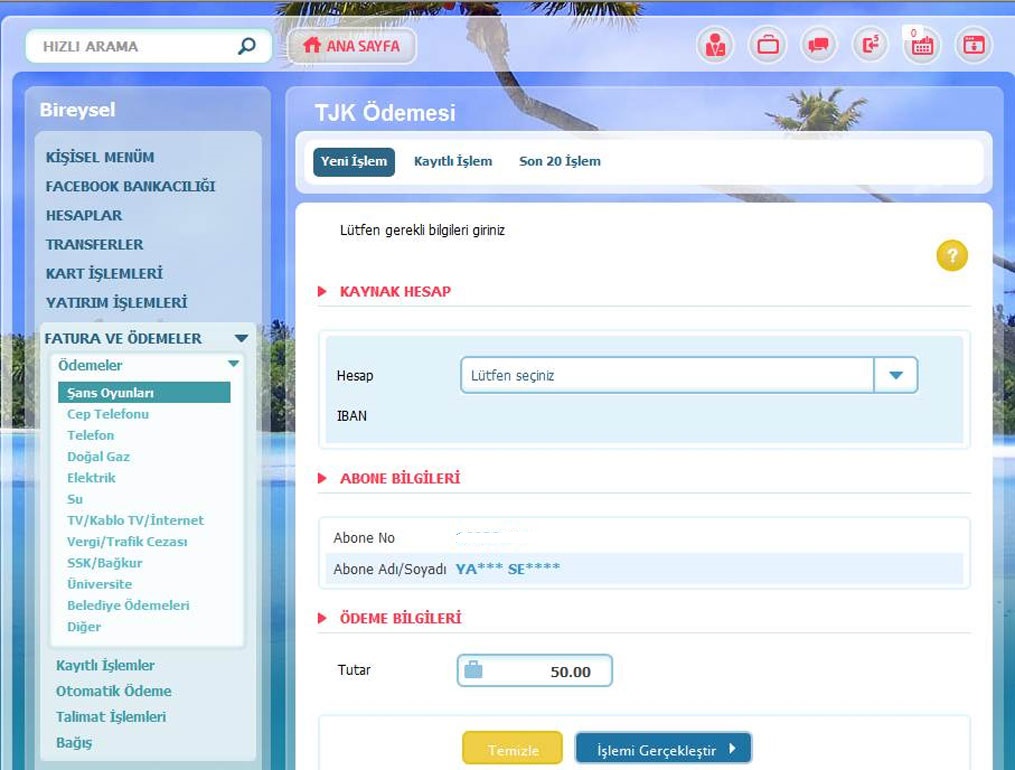Viewport: 1015px width, 770px height.
Task: Open Bağış in sidebar
Action: (x=74, y=743)
